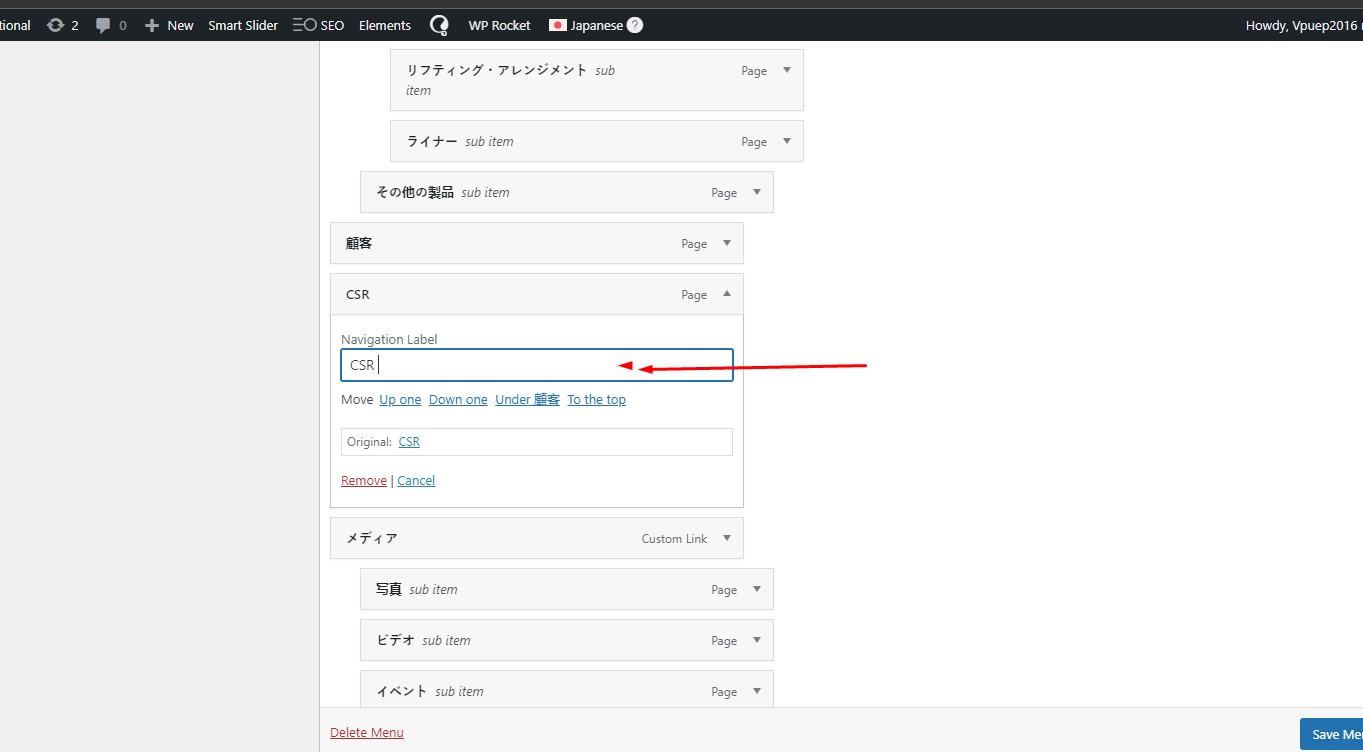Expand the ビデオ menu item arrow
Viewport: 1363px width, 752px height.
[756, 640]
